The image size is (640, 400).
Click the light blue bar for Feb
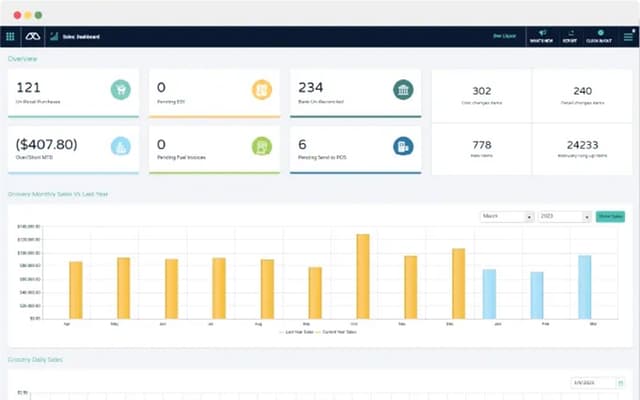[x=537, y=295]
